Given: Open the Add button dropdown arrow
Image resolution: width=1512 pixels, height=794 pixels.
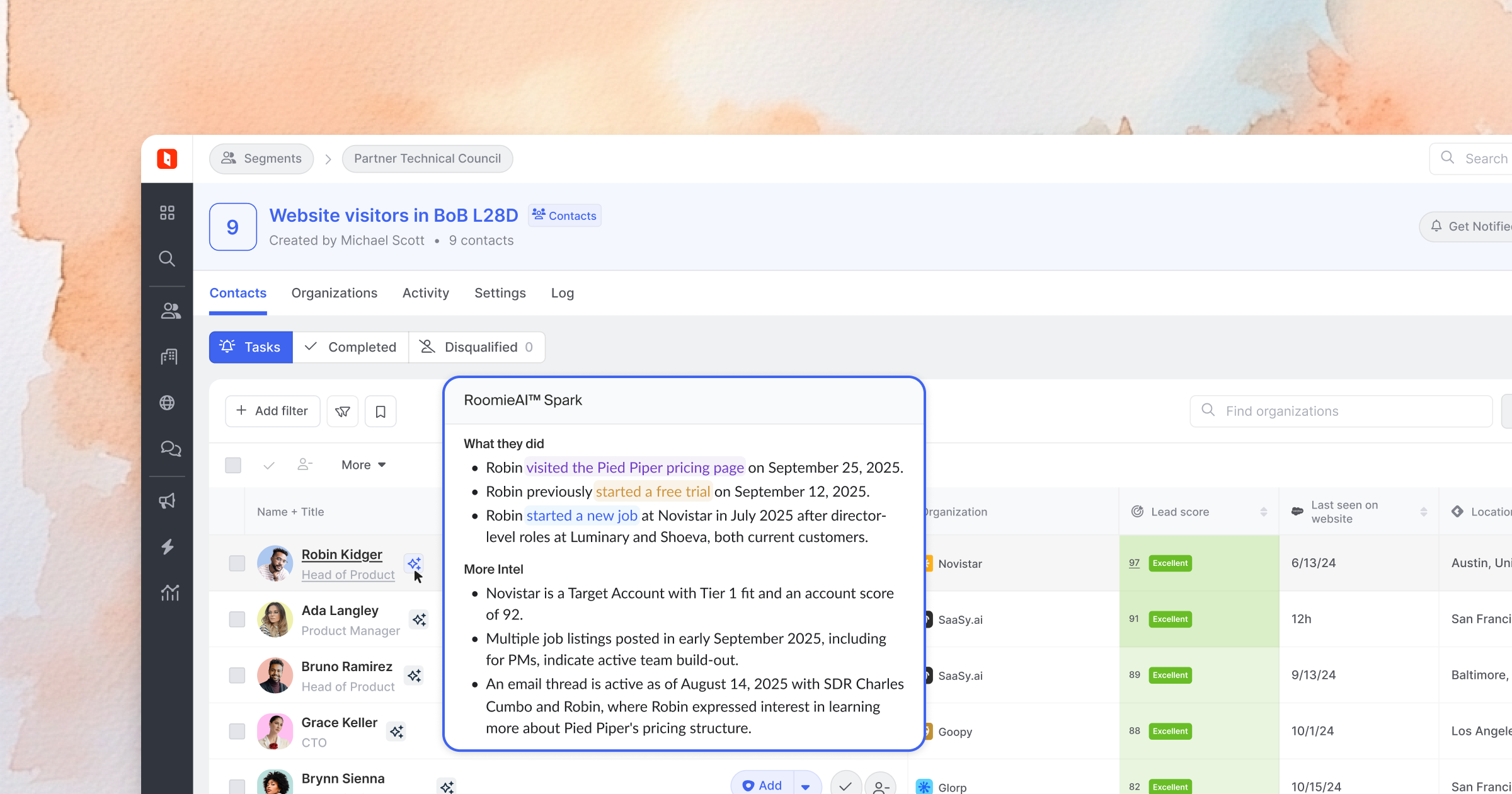Looking at the screenshot, I should [806, 786].
